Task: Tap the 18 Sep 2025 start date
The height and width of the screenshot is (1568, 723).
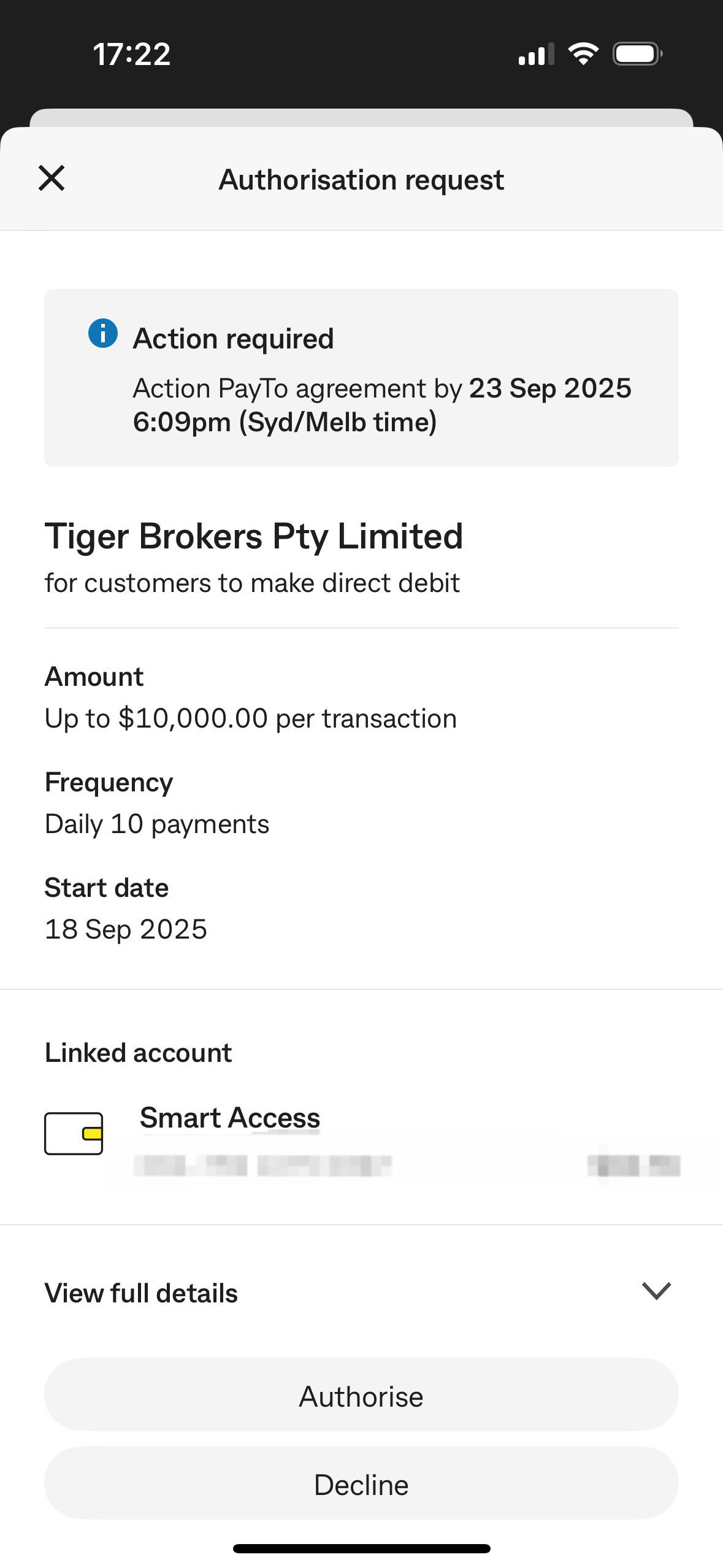Action: click(x=126, y=929)
